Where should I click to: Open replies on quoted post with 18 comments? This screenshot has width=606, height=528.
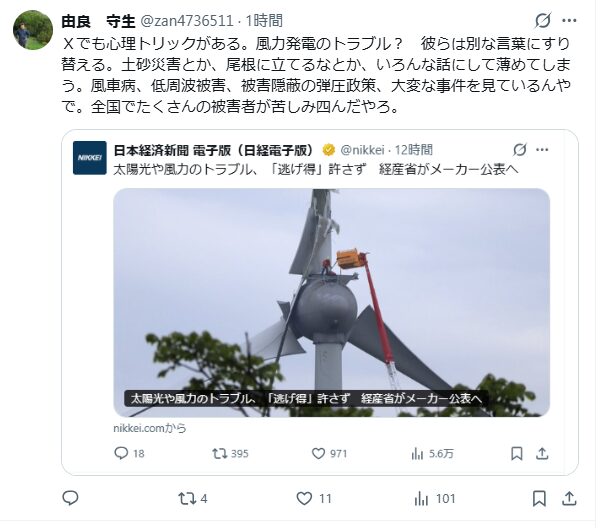129,453
